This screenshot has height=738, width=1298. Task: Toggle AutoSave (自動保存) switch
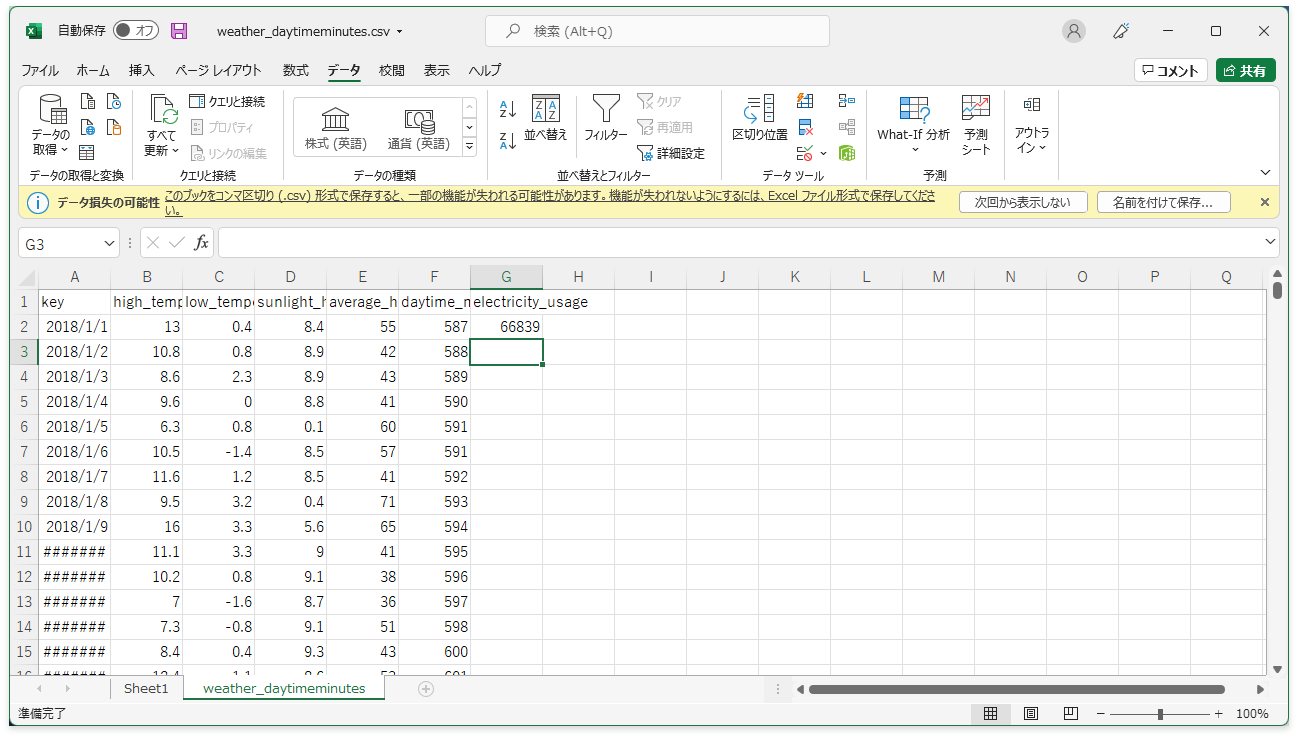click(x=135, y=31)
